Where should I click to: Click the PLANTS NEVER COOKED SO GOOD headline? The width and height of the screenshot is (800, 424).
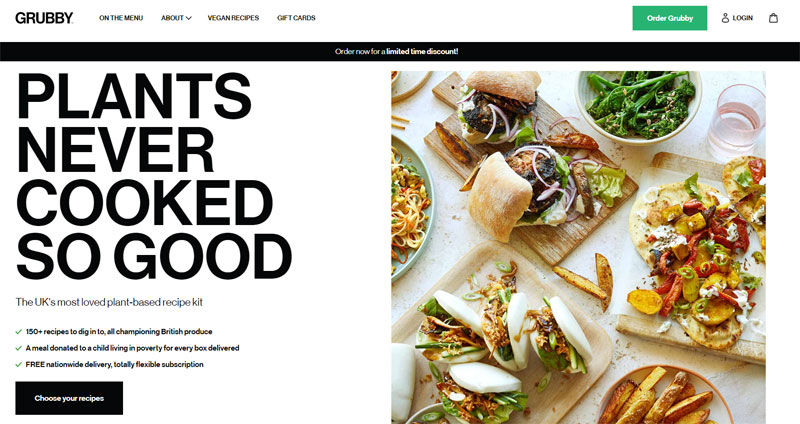tap(154, 176)
